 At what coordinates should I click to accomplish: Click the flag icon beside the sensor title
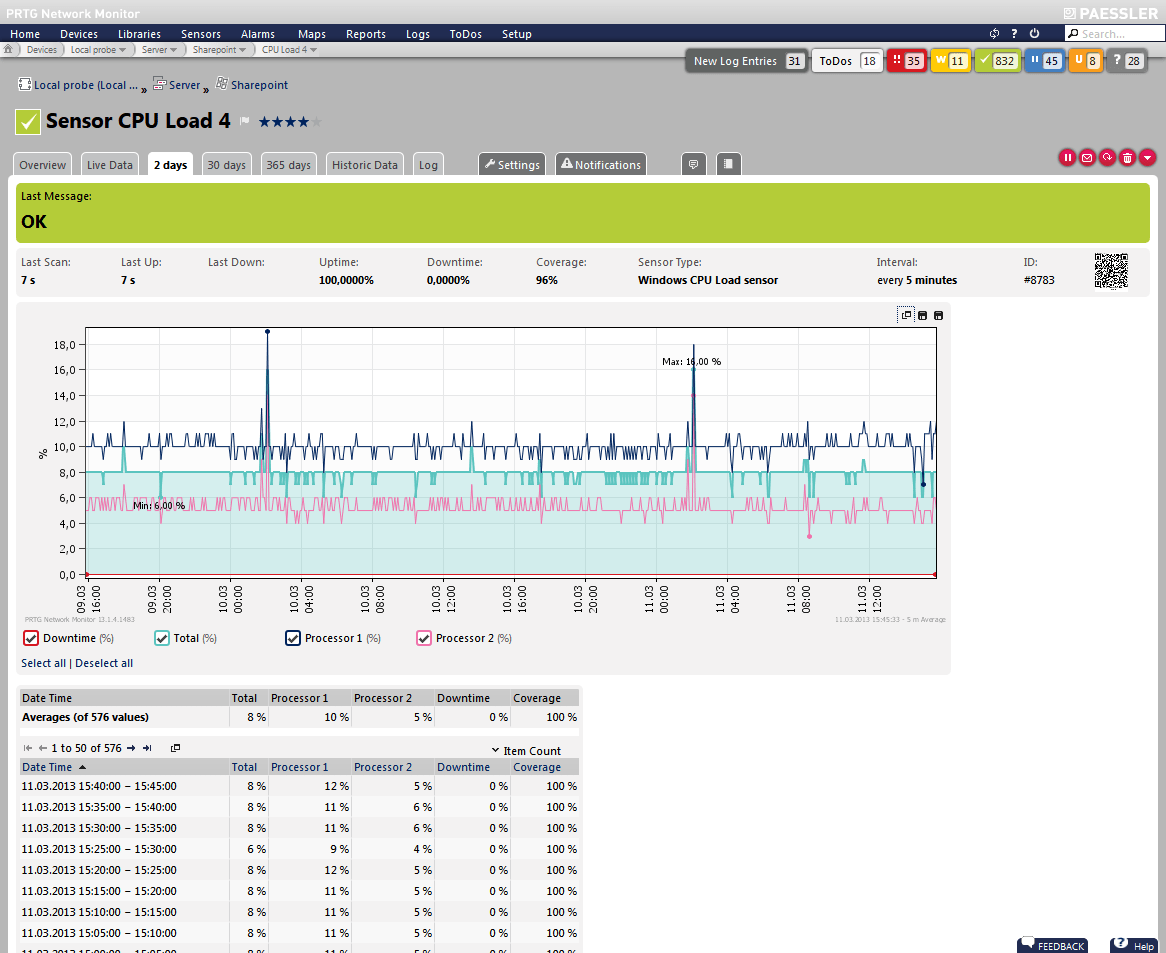[245, 121]
